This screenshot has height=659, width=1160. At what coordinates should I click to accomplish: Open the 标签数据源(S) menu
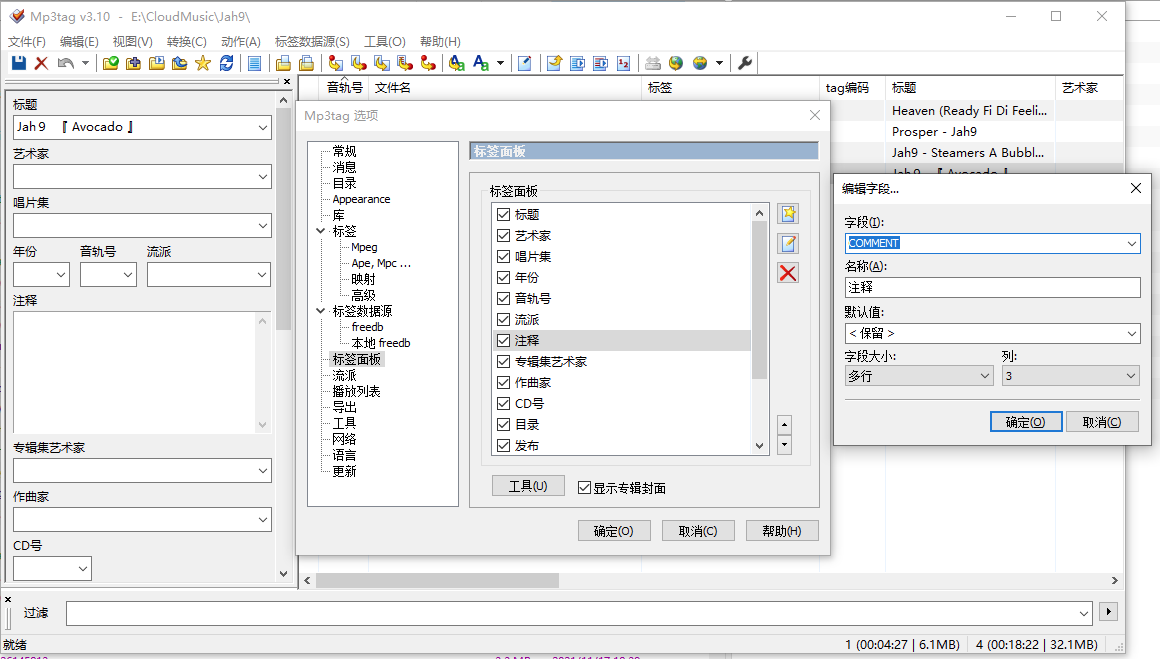[x=312, y=42]
